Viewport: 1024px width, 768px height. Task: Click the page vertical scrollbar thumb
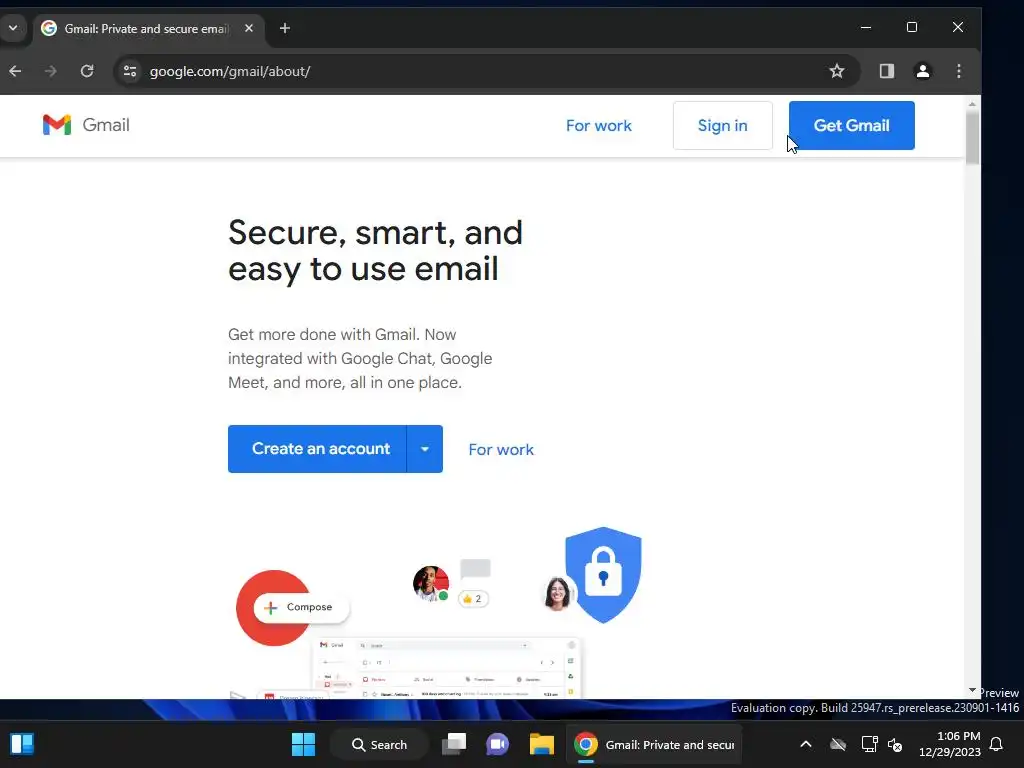[972, 138]
